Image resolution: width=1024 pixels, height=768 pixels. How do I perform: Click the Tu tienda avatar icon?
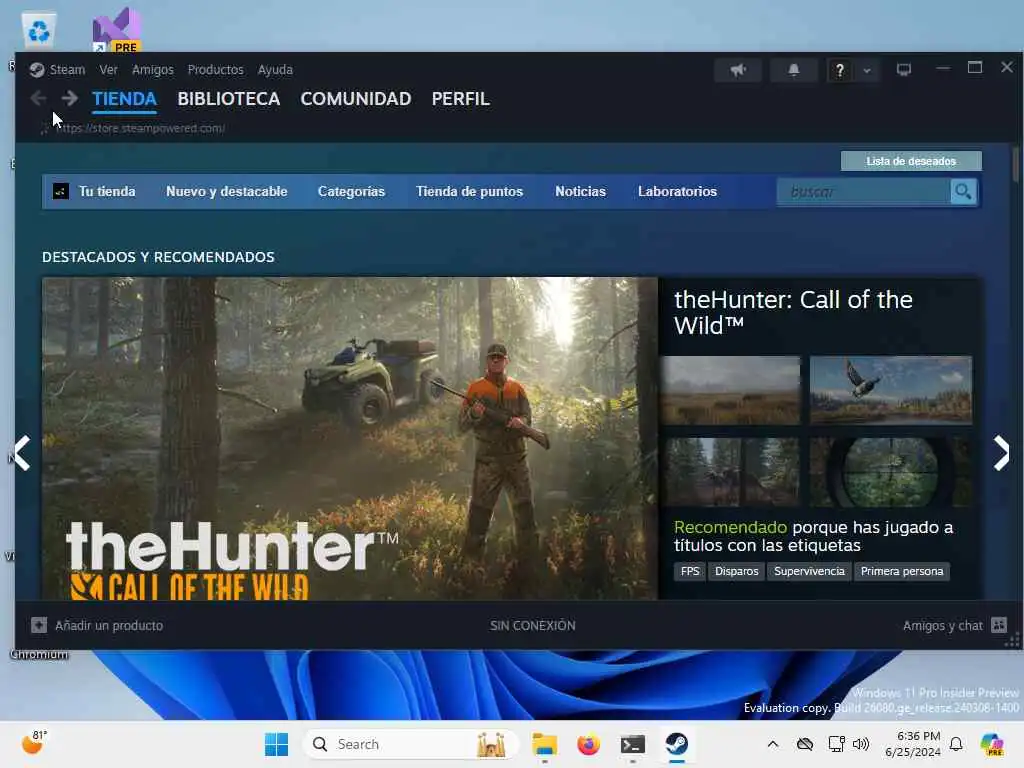pos(61,191)
